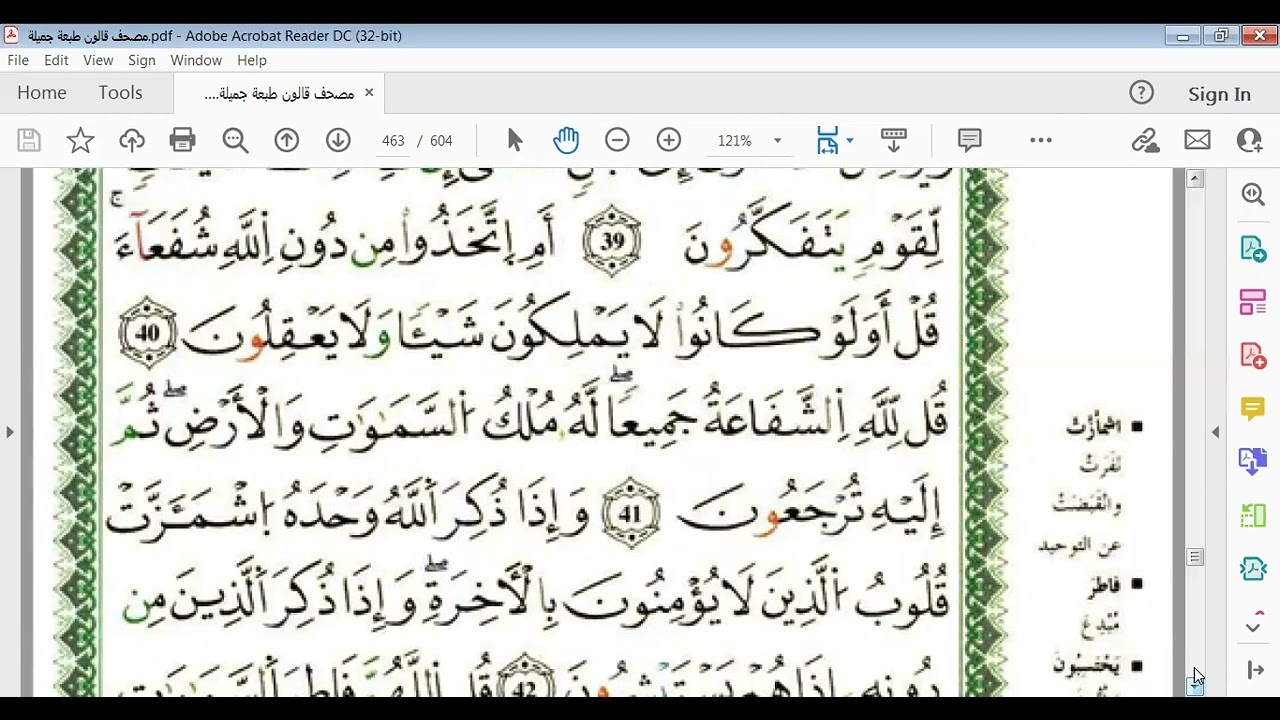Click the Sign In link
This screenshot has height=720, width=1280.
point(1219,94)
